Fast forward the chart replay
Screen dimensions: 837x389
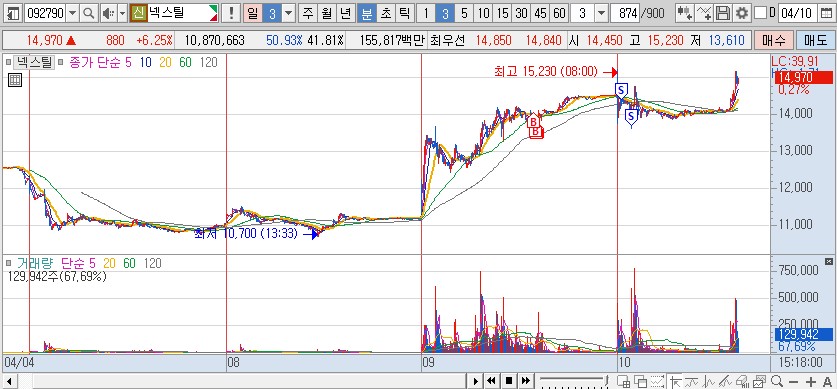click(525, 381)
